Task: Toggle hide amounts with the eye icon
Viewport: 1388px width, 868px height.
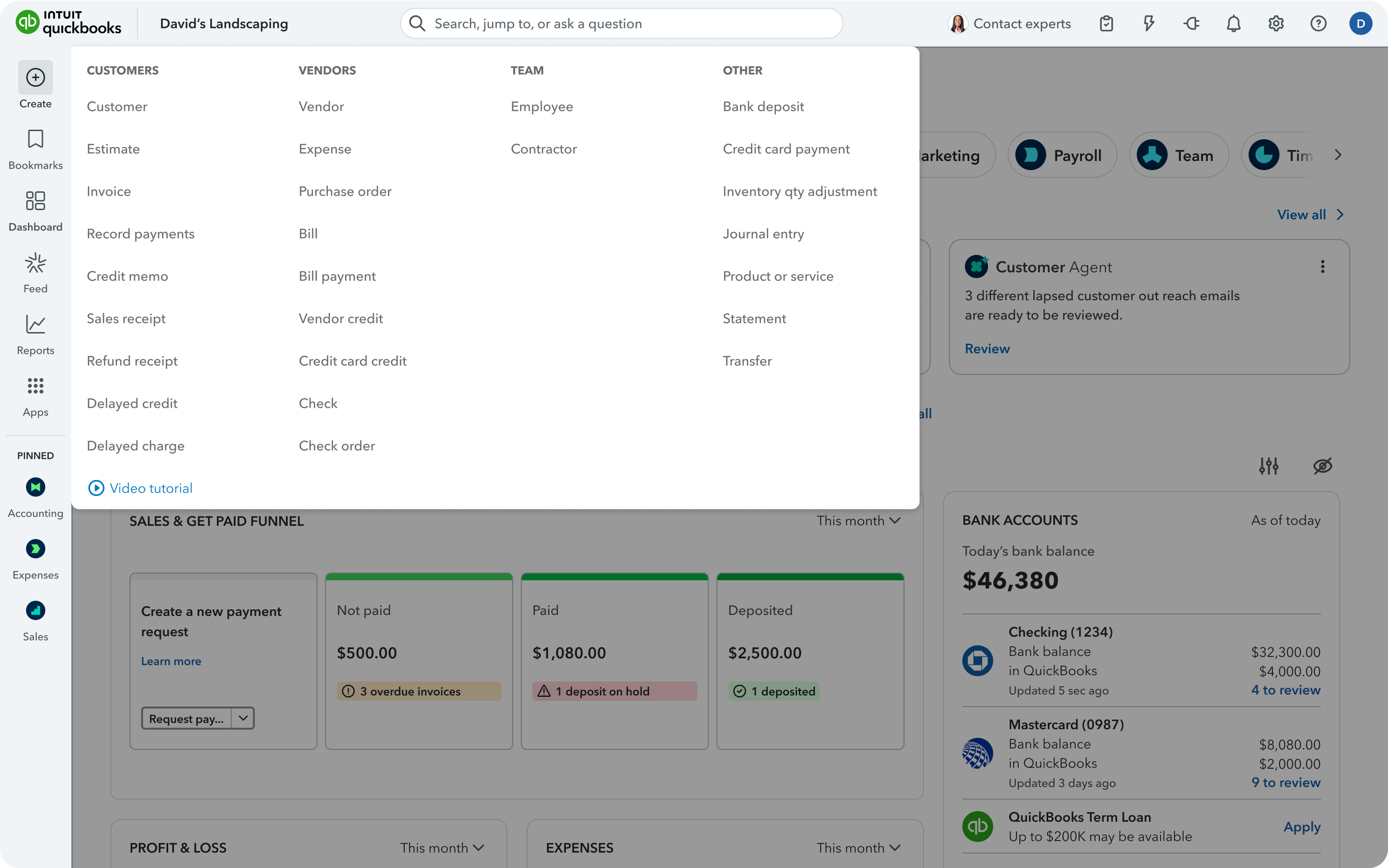Action: tap(1322, 466)
